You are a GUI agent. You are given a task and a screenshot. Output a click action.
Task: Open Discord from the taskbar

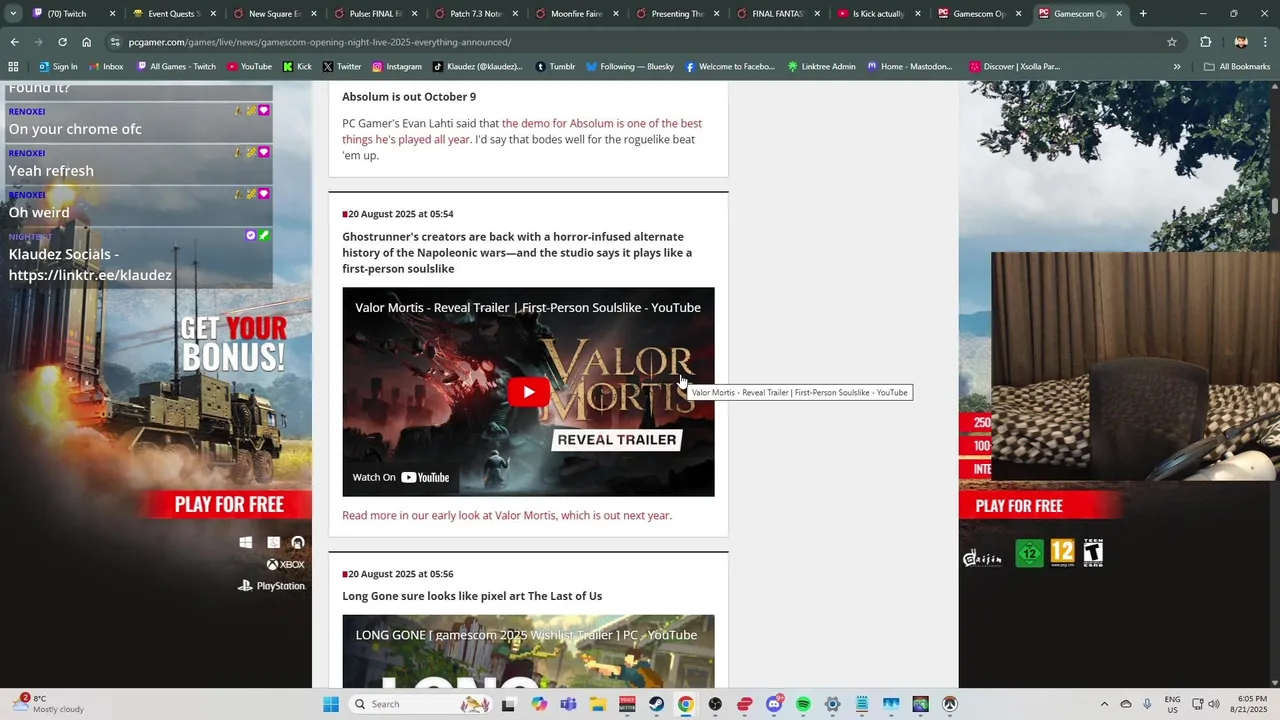(x=774, y=704)
